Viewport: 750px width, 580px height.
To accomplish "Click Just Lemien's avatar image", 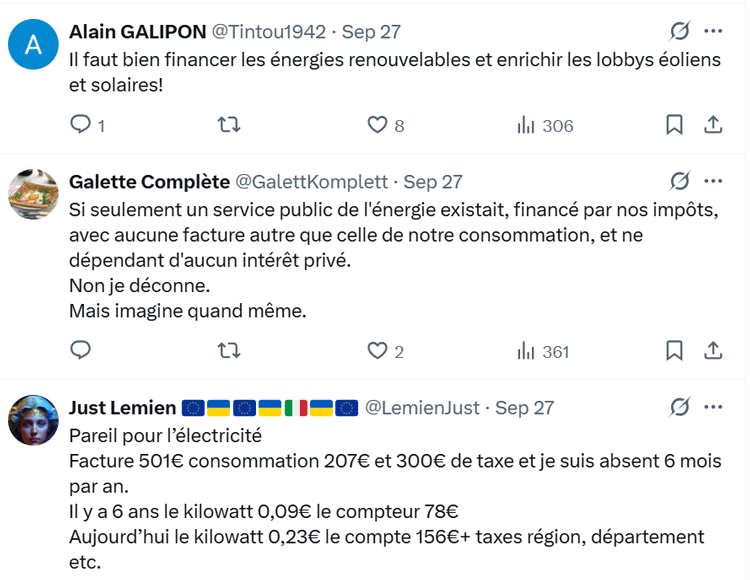I will coord(33,419).
